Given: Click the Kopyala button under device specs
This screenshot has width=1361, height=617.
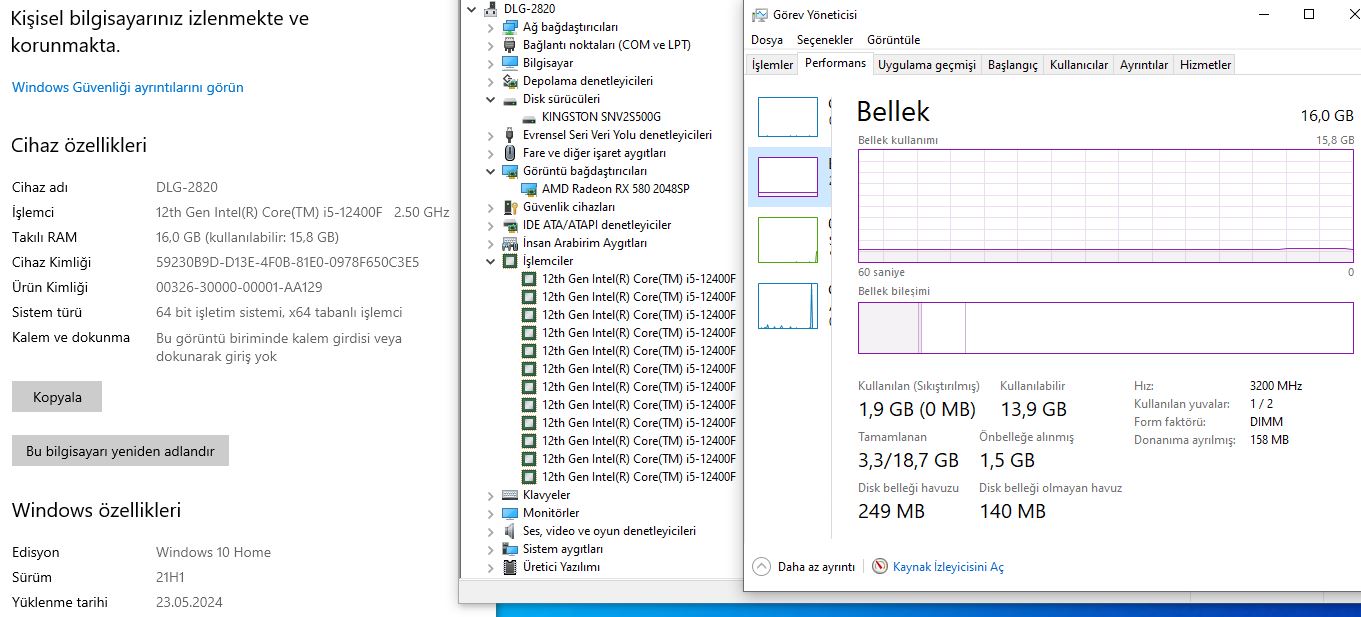Looking at the screenshot, I should tap(57, 397).
